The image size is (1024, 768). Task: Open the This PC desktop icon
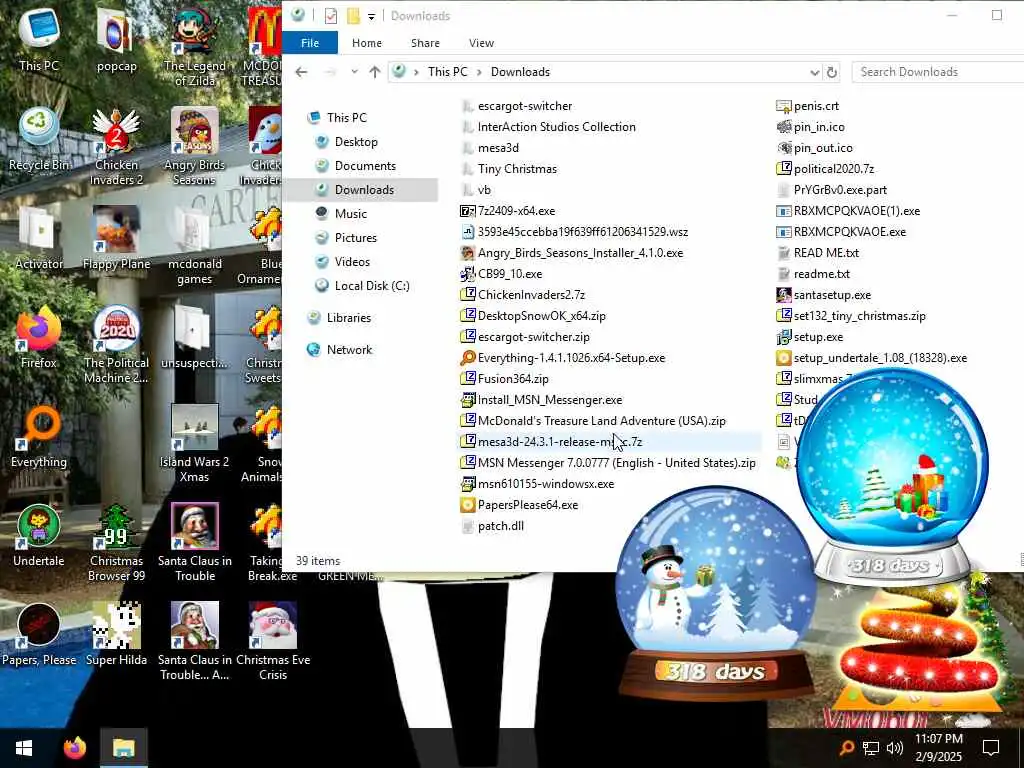pyautogui.click(x=39, y=39)
